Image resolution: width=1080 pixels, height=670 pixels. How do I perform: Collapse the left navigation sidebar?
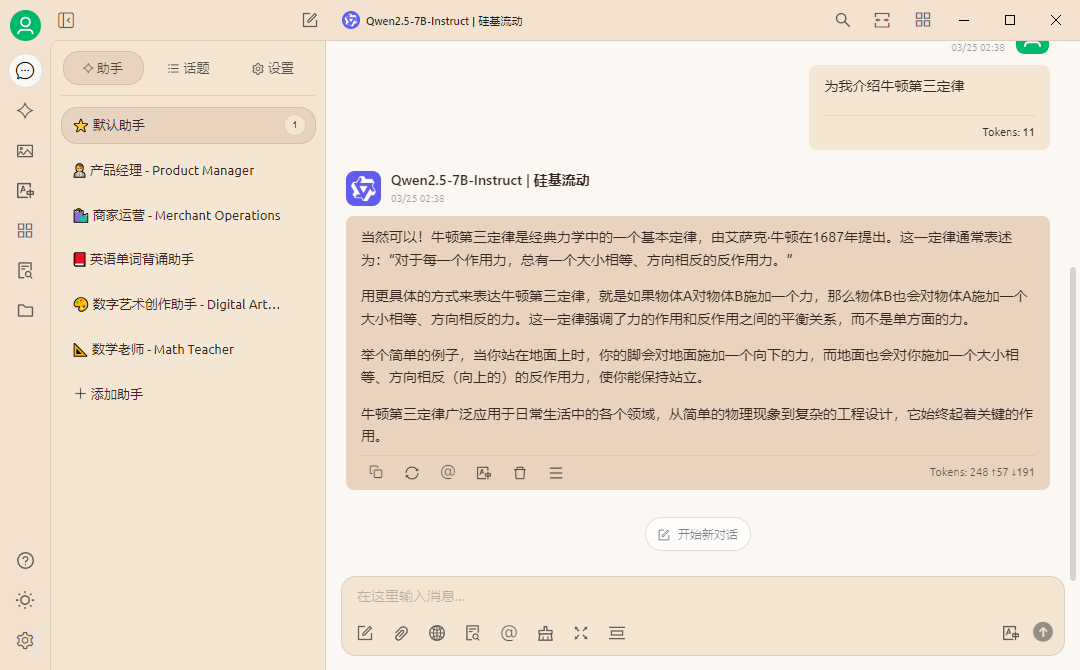65,19
